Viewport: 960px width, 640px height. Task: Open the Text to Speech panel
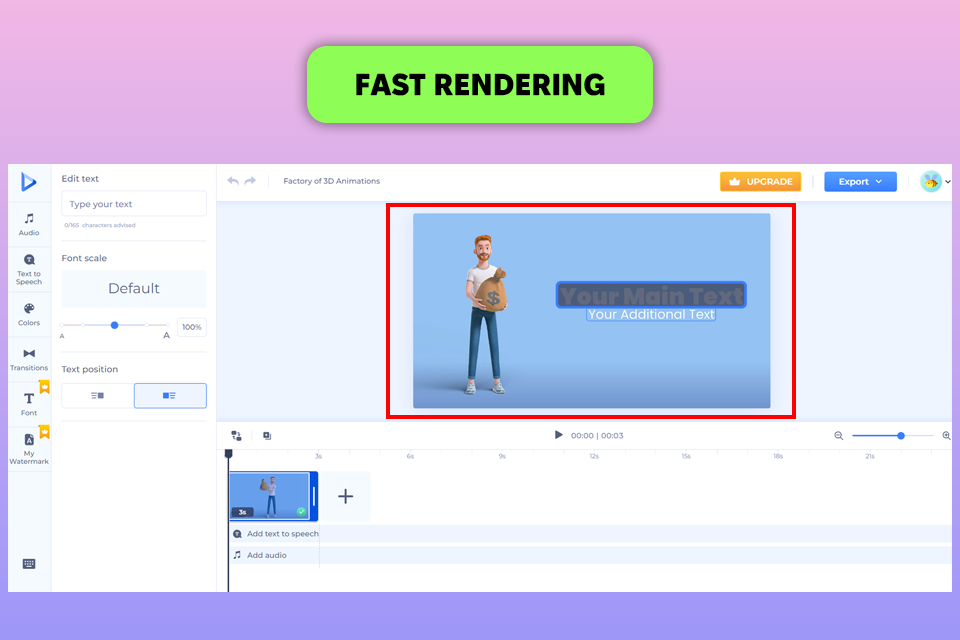pos(29,269)
